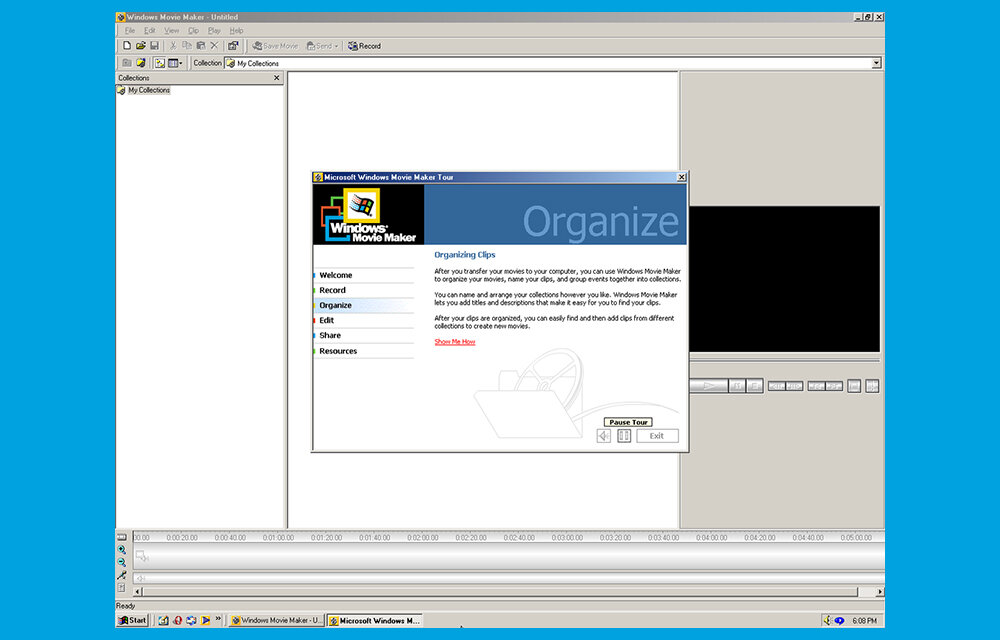Viewport: 1000px width, 640px height.
Task: Create a new project with the blank page icon
Action: (x=127, y=46)
